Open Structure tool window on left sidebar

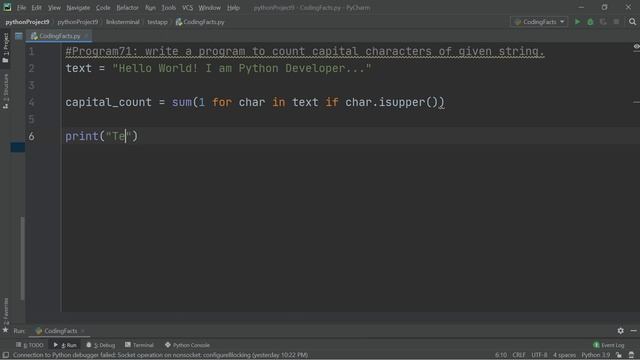click(x=5, y=91)
